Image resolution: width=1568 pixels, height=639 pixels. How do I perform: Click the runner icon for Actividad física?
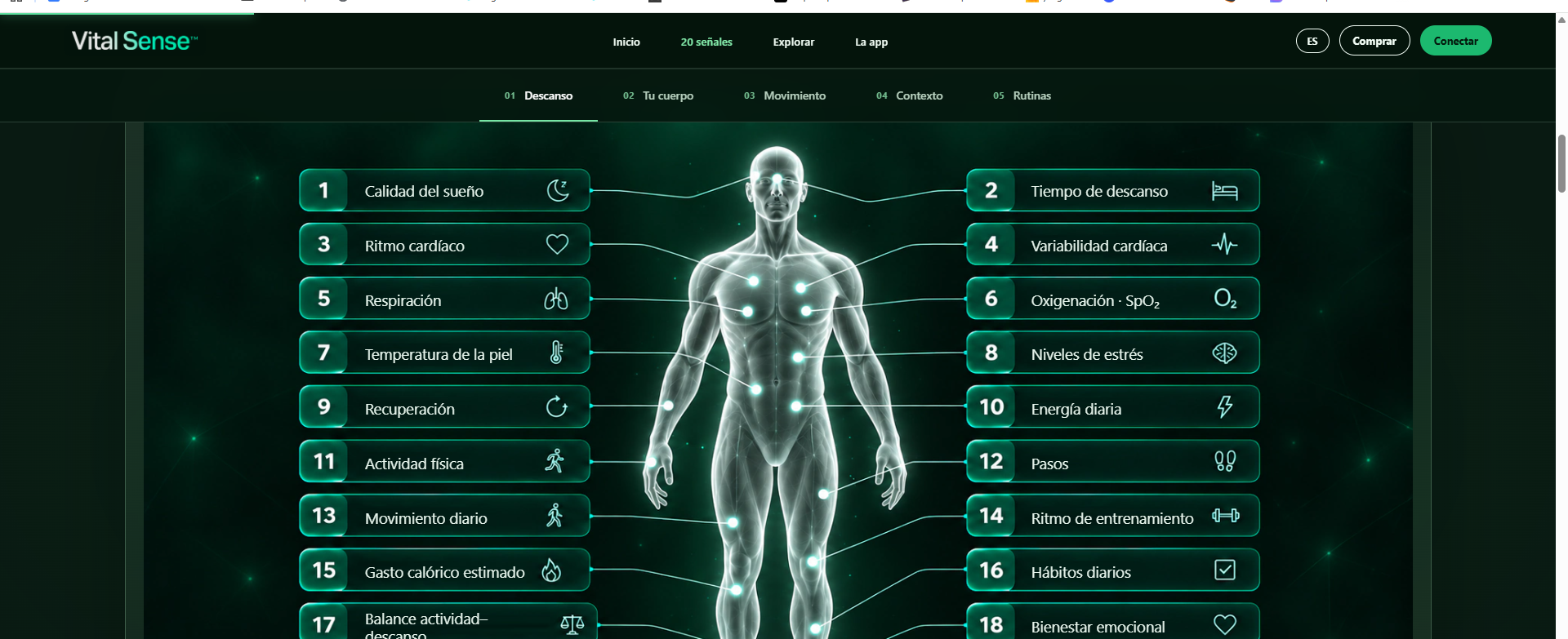(555, 461)
